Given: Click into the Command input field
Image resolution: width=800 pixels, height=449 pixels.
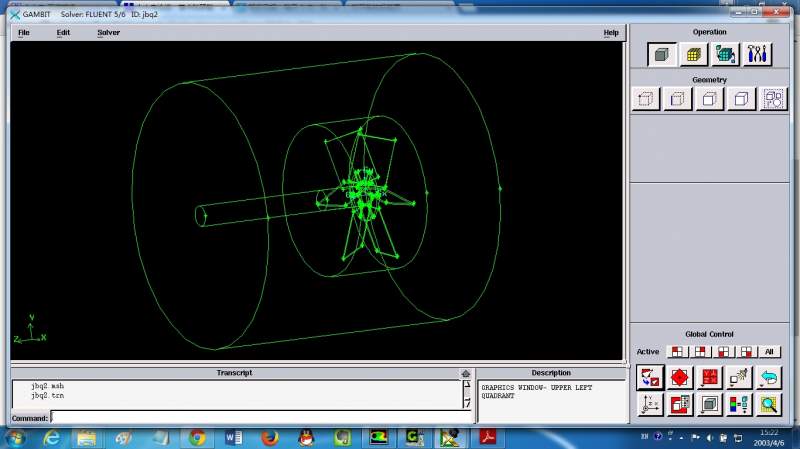Looking at the screenshot, I should (x=262, y=418).
